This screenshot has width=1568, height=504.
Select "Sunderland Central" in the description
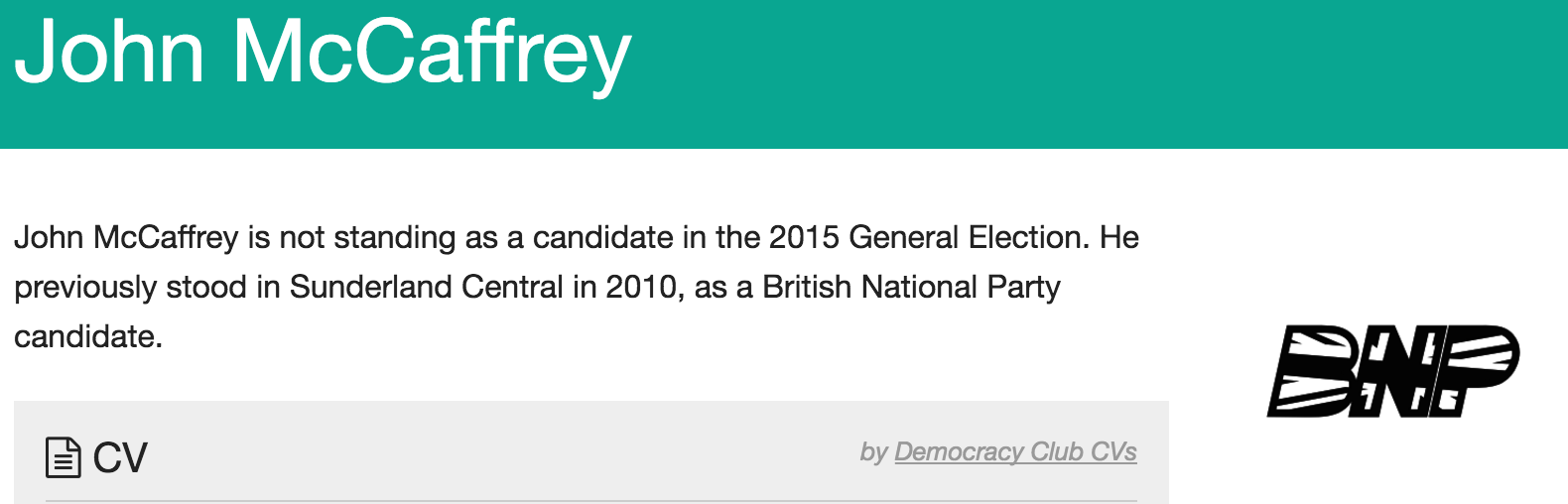[426, 287]
